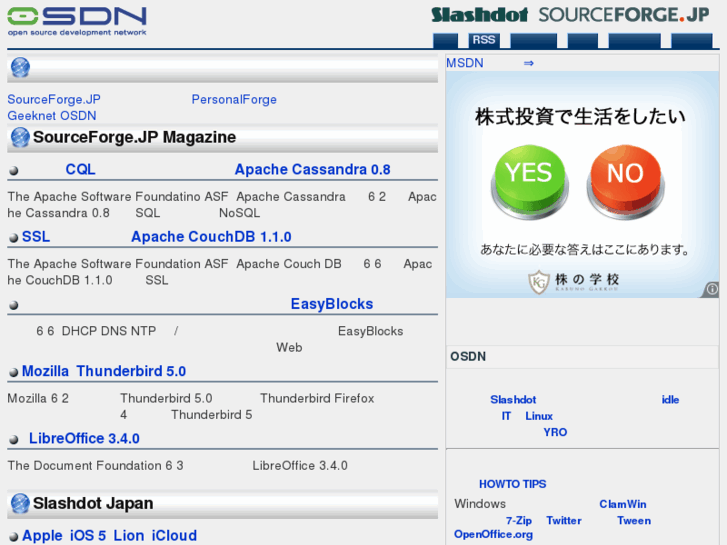This screenshot has width=727, height=545.
Task: Open the Apple iOS 5 Lion iCloud article
Action: coord(109,536)
